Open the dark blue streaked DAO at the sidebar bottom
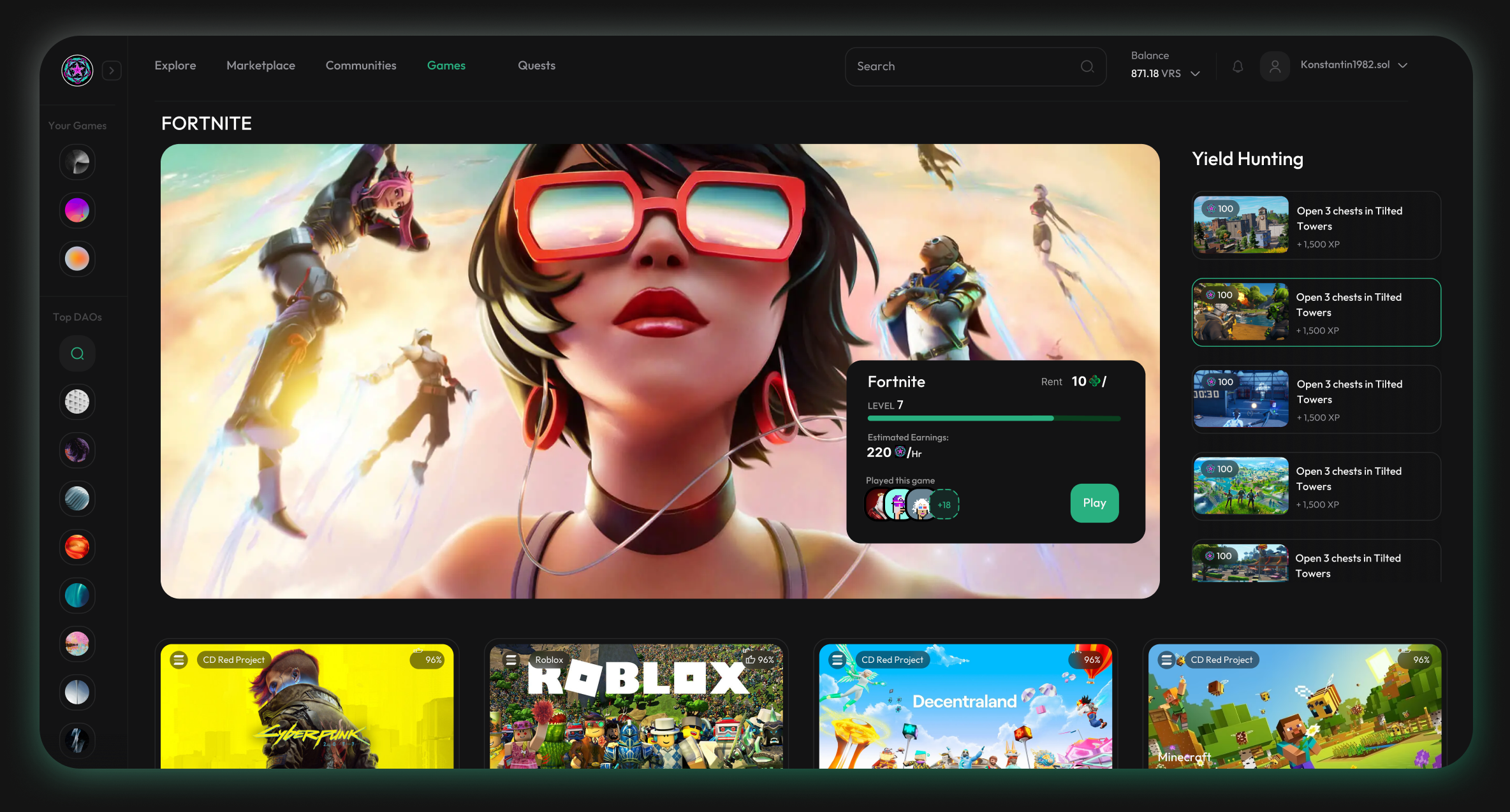This screenshot has height=812, width=1510. click(x=77, y=741)
